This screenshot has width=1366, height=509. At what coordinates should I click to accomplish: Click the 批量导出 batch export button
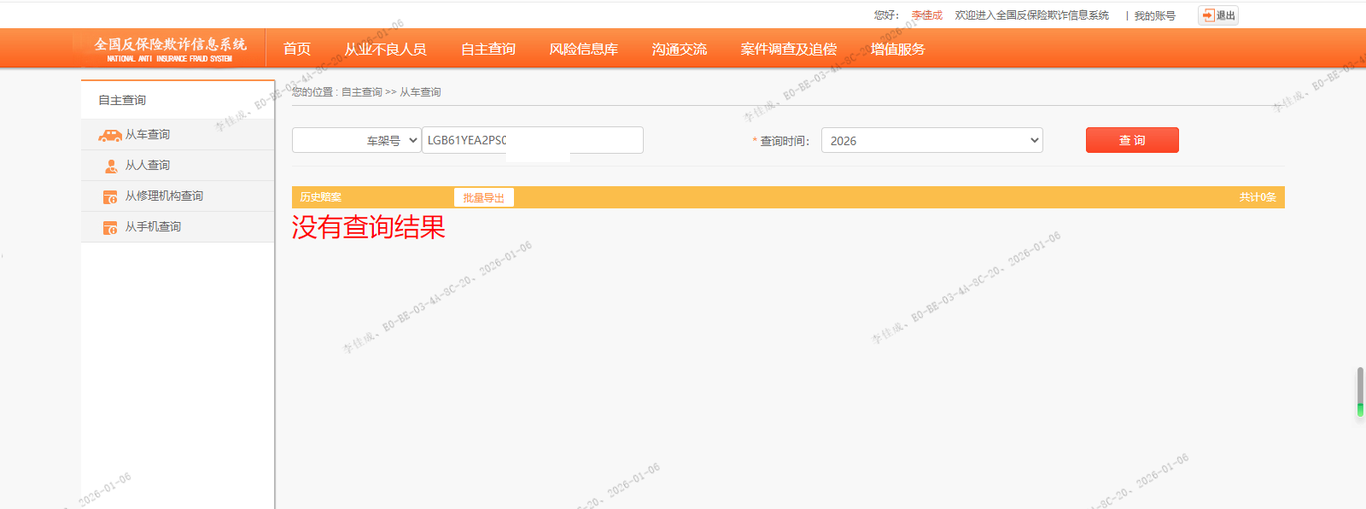pos(483,198)
